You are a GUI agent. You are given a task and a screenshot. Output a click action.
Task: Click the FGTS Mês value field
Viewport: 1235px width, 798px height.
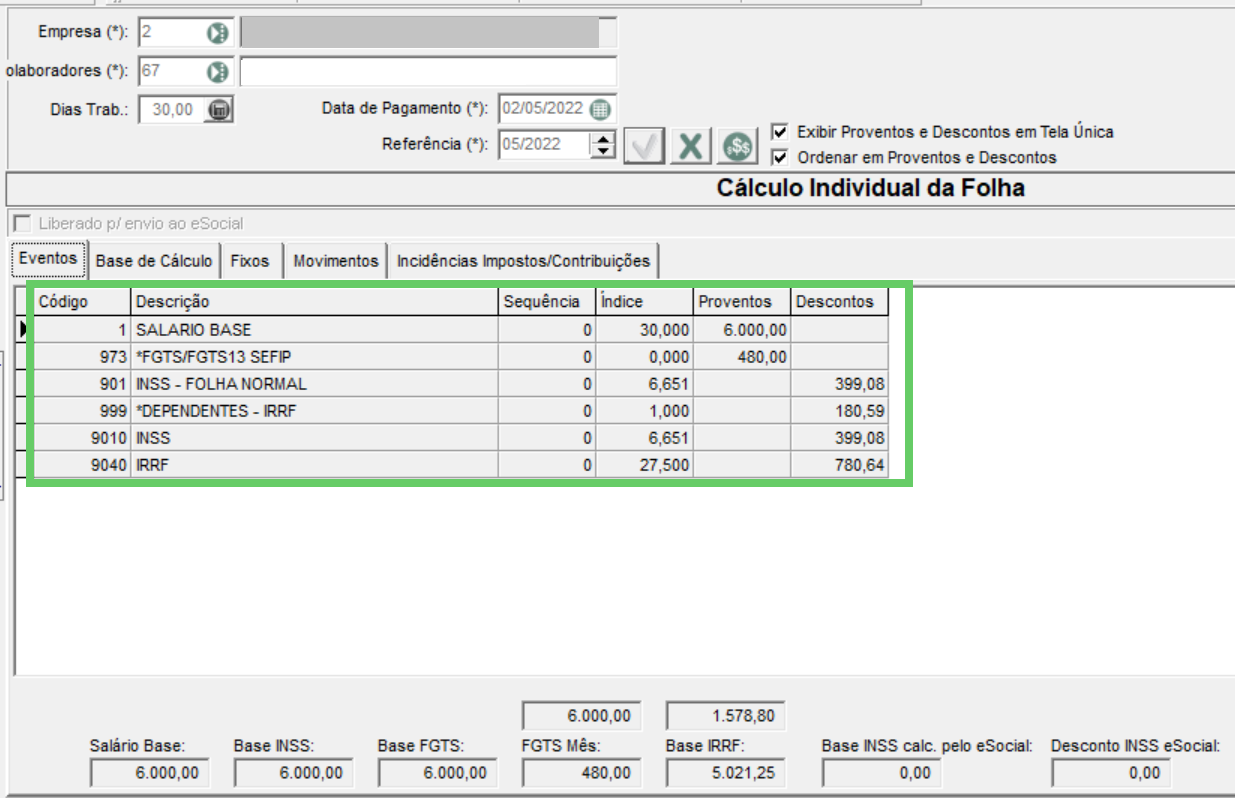click(582, 772)
